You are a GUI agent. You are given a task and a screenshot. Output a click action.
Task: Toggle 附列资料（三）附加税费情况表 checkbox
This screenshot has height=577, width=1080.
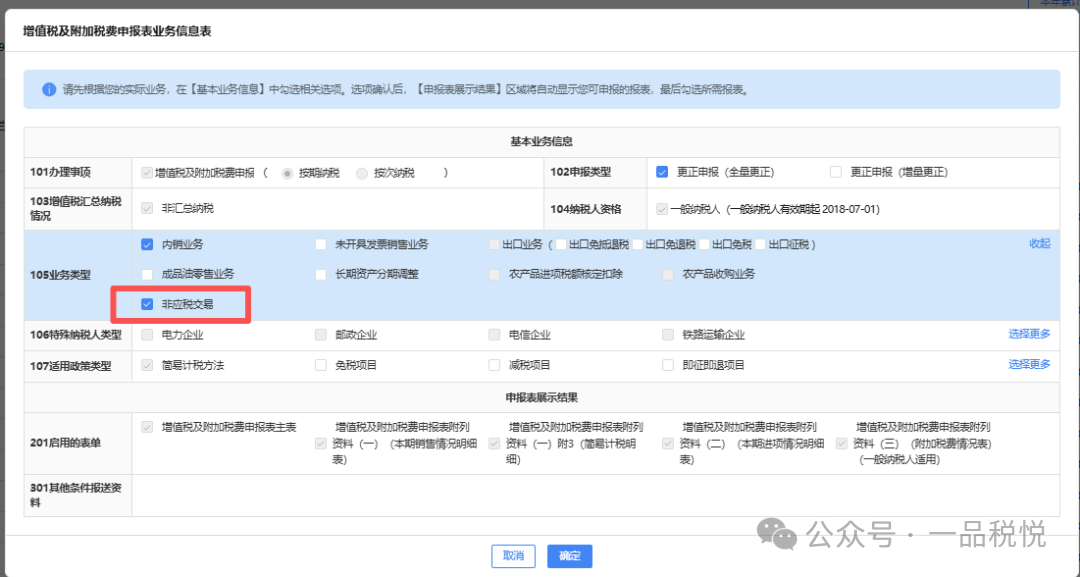(x=841, y=443)
